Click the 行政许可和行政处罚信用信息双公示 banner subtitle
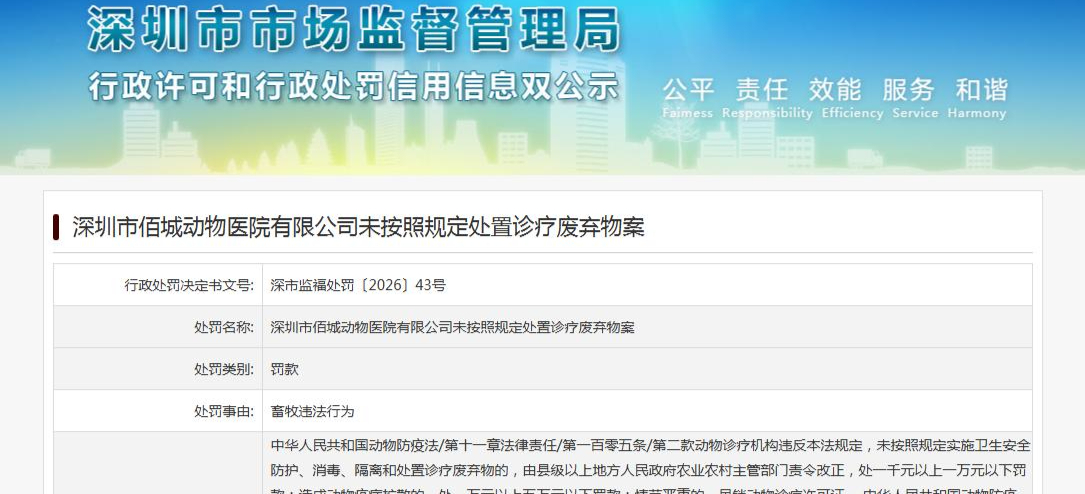 coord(354,86)
